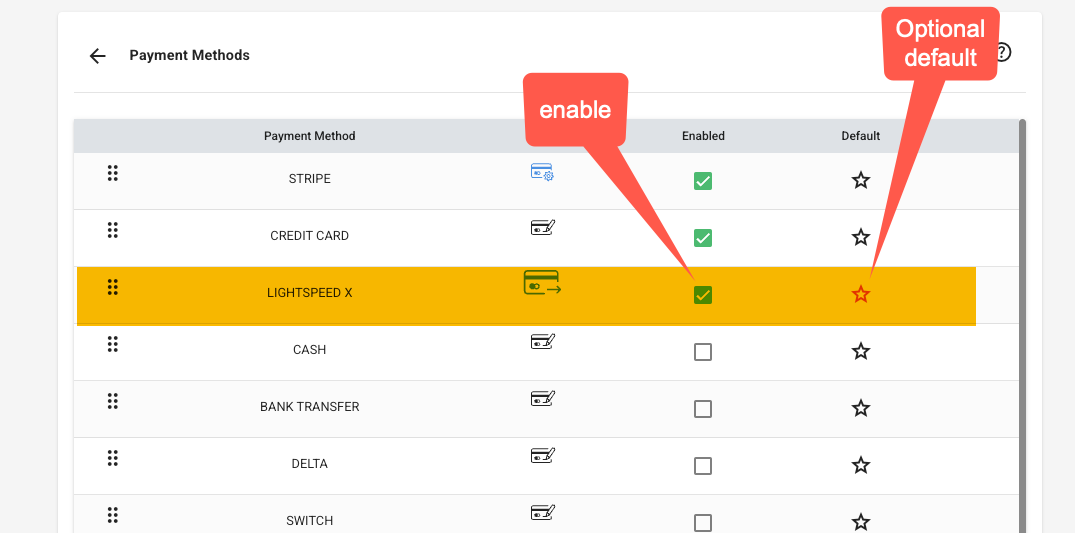Viewport: 1075px width, 533px height.
Task: Mark CASH as default with its star
Action: 861,351
